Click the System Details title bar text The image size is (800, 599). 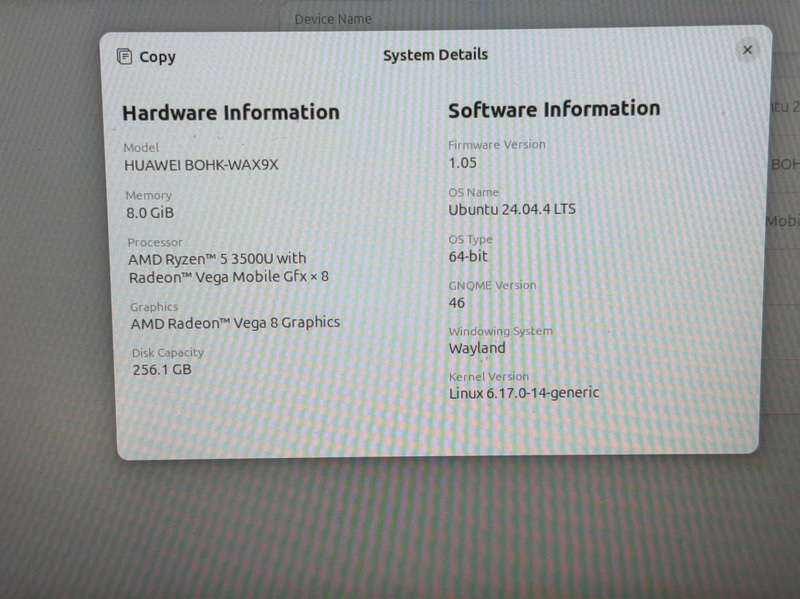pyautogui.click(x=435, y=55)
